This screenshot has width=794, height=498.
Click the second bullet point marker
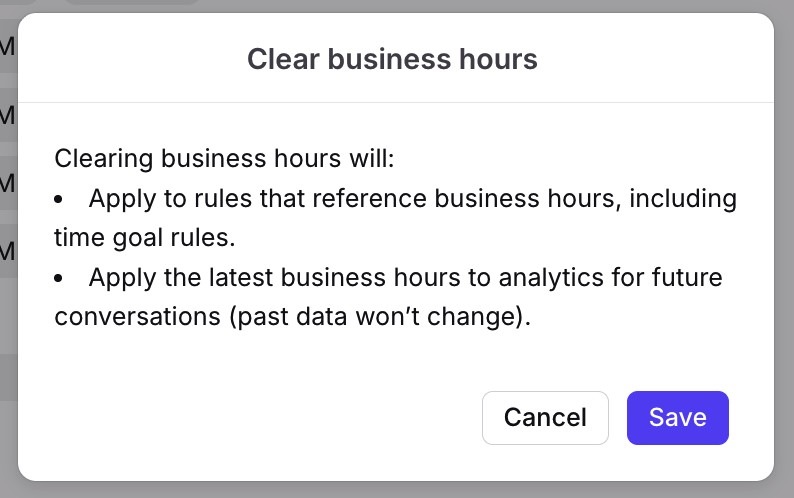click(x=60, y=277)
